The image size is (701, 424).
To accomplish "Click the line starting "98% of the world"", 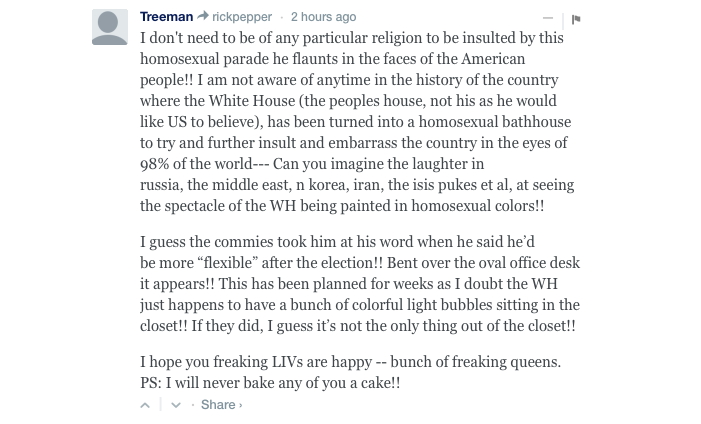I will pos(312,164).
